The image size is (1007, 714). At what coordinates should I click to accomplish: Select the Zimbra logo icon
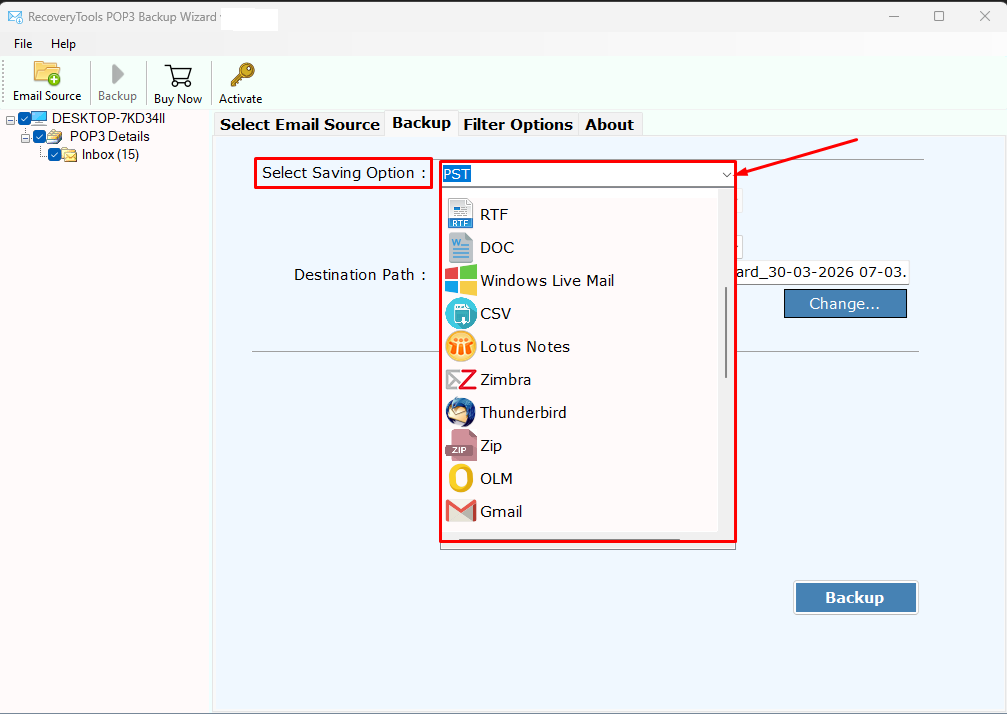[460, 379]
